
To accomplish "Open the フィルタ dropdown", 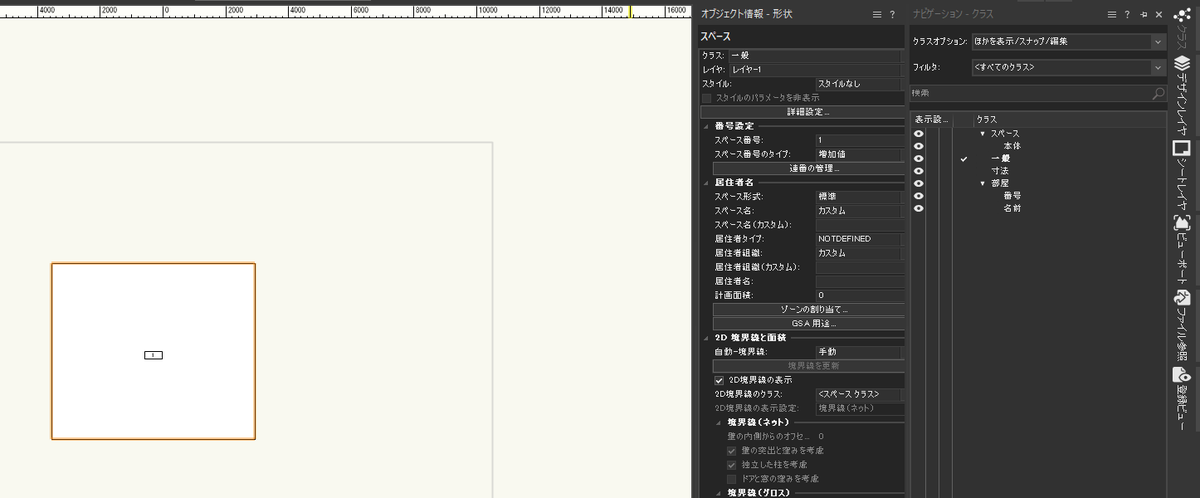I will pos(1068,67).
